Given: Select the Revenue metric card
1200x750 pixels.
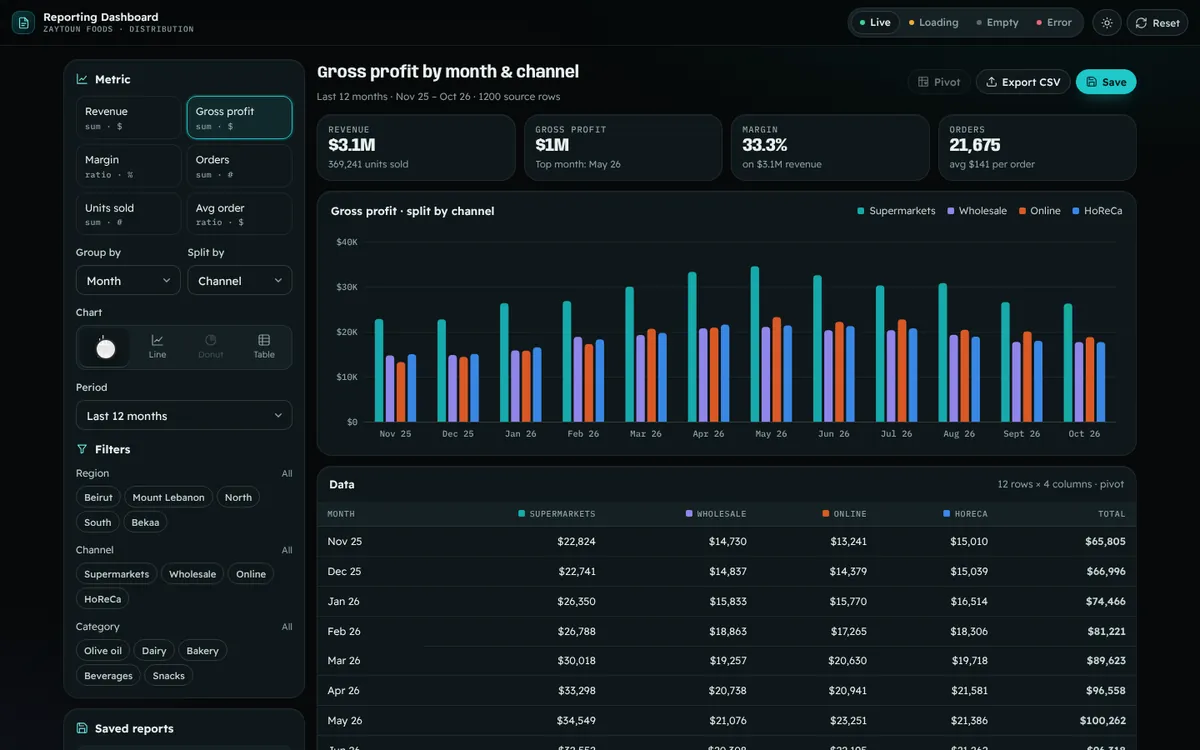Looking at the screenshot, I should pyautogui.click(x=128, y=117).
